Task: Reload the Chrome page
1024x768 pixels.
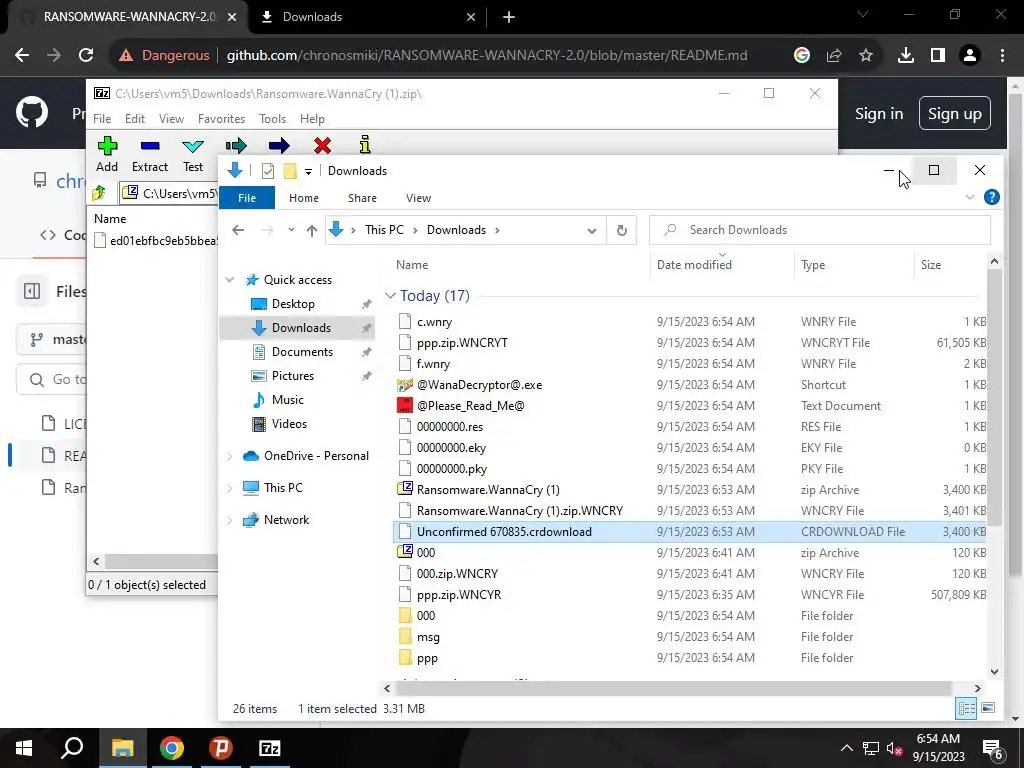Action: (86, 56)
